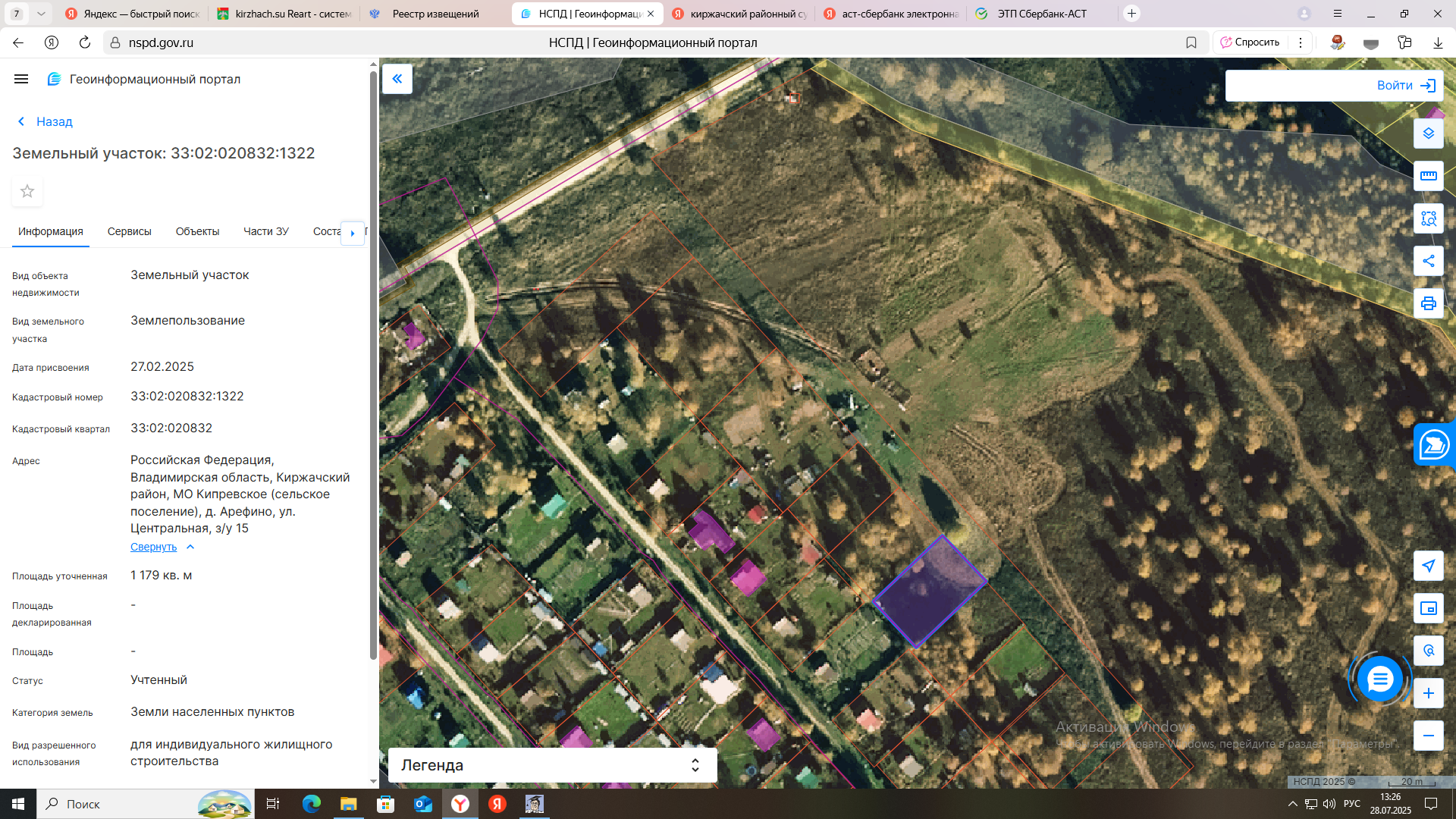This screenshot has height=819, width=1456.
Task: Collapse address via Свернуть link
Action: (154, 547)
